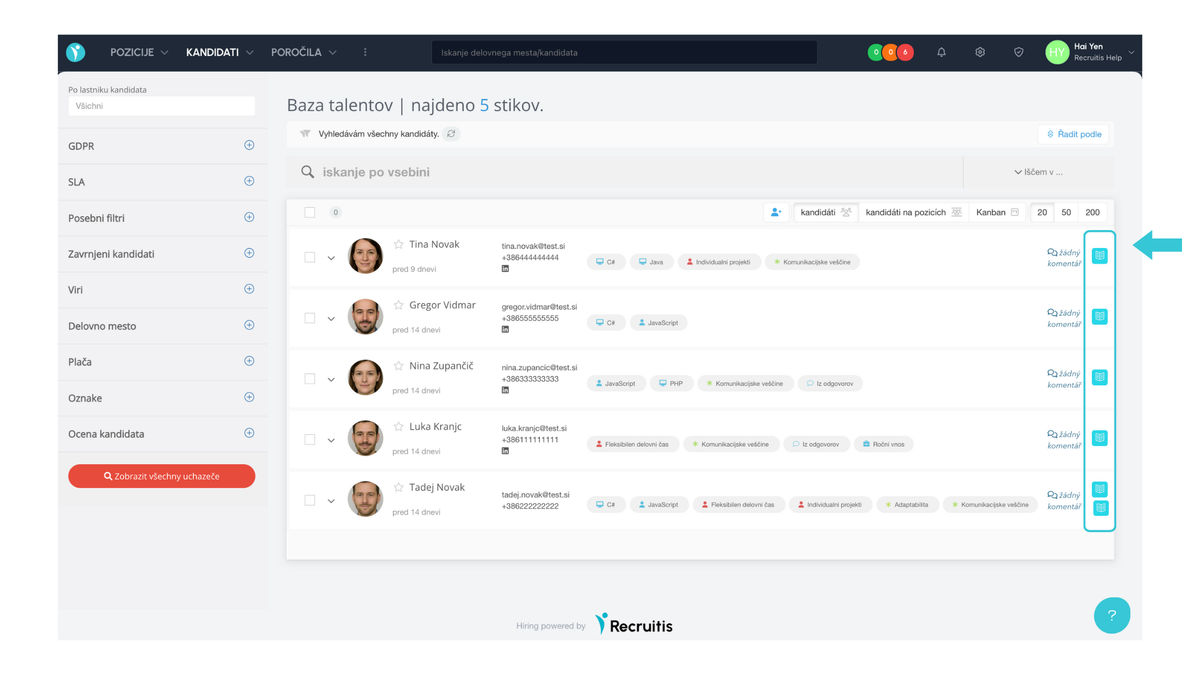Click the Recruitis logo in the navbar
The image size is (1200, 675).
tap(76, 52)
